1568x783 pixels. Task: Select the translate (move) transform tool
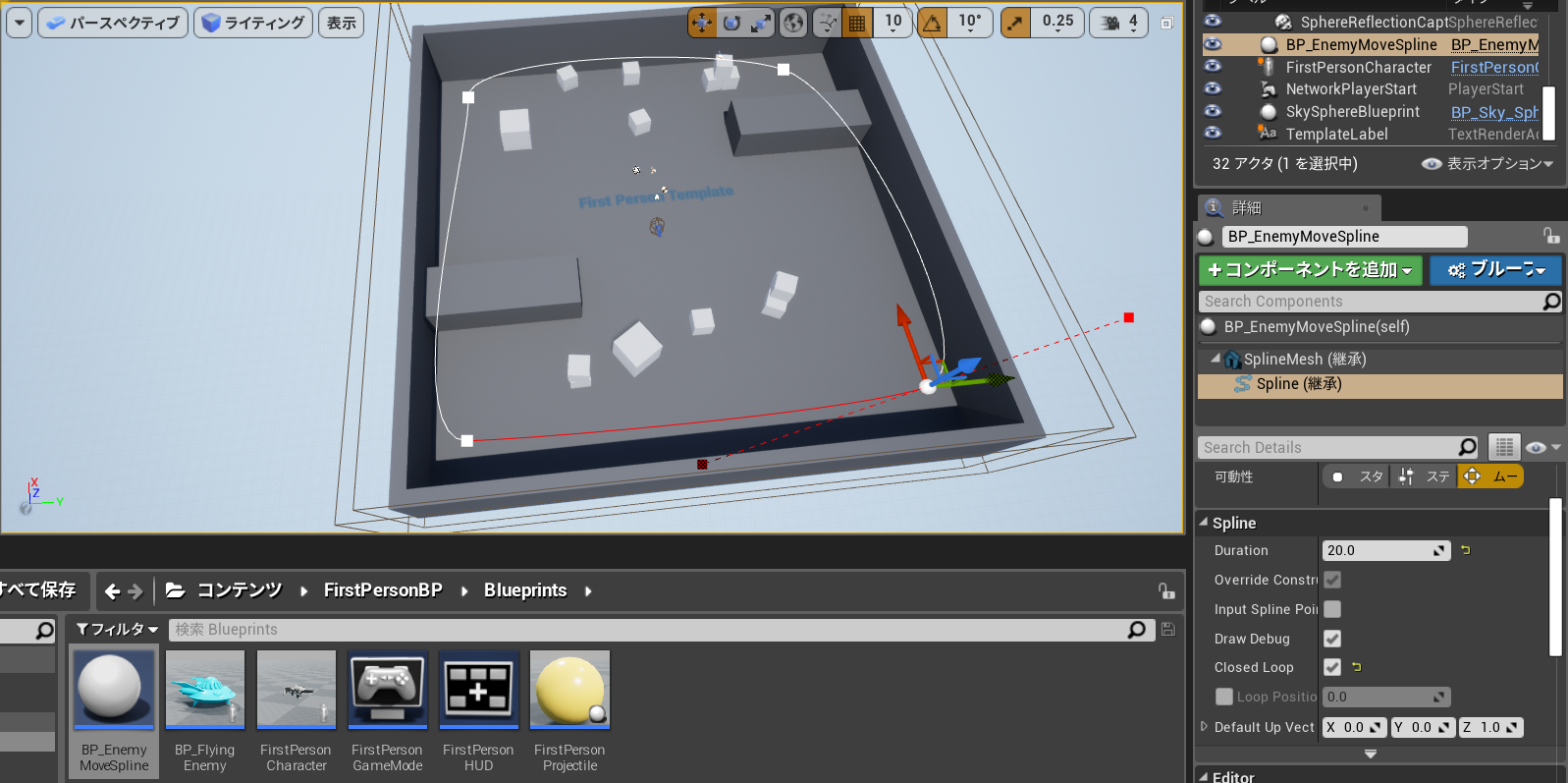(702, 23)
